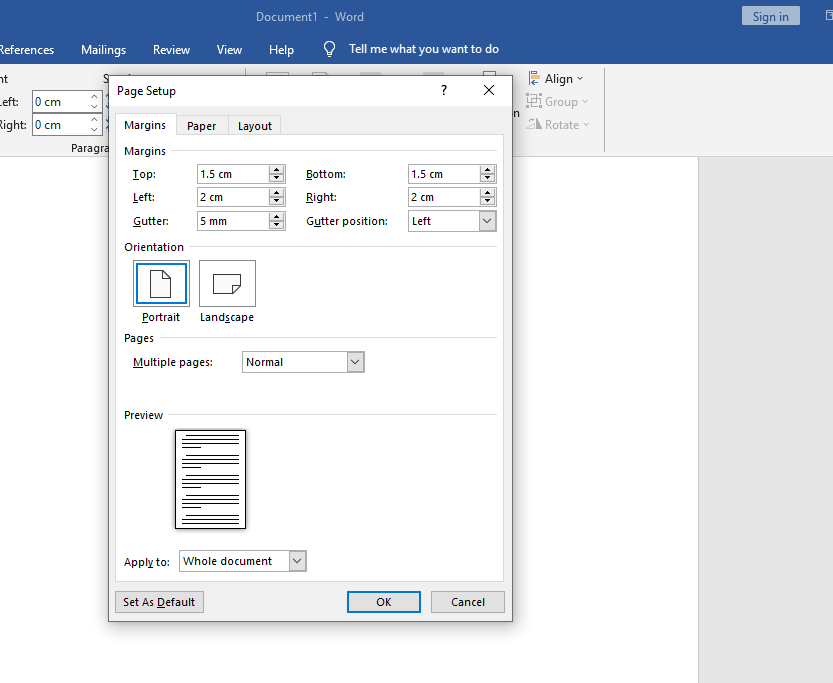Open the Align dropdown in ribbon
The width and height of the screenshot is (833, 683).
[x=558, y=79]
